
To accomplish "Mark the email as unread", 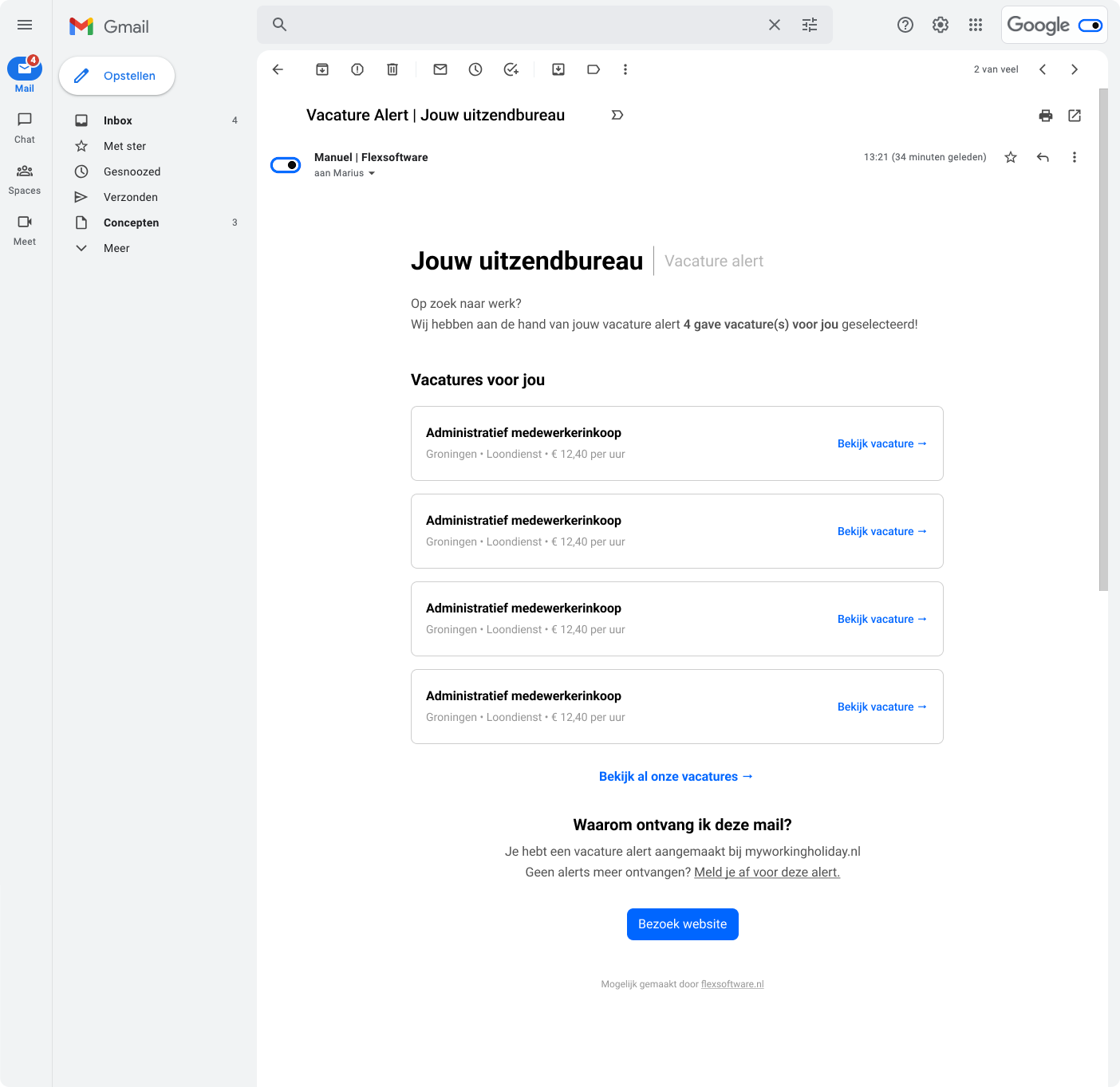I will click(x=440, y=69).
